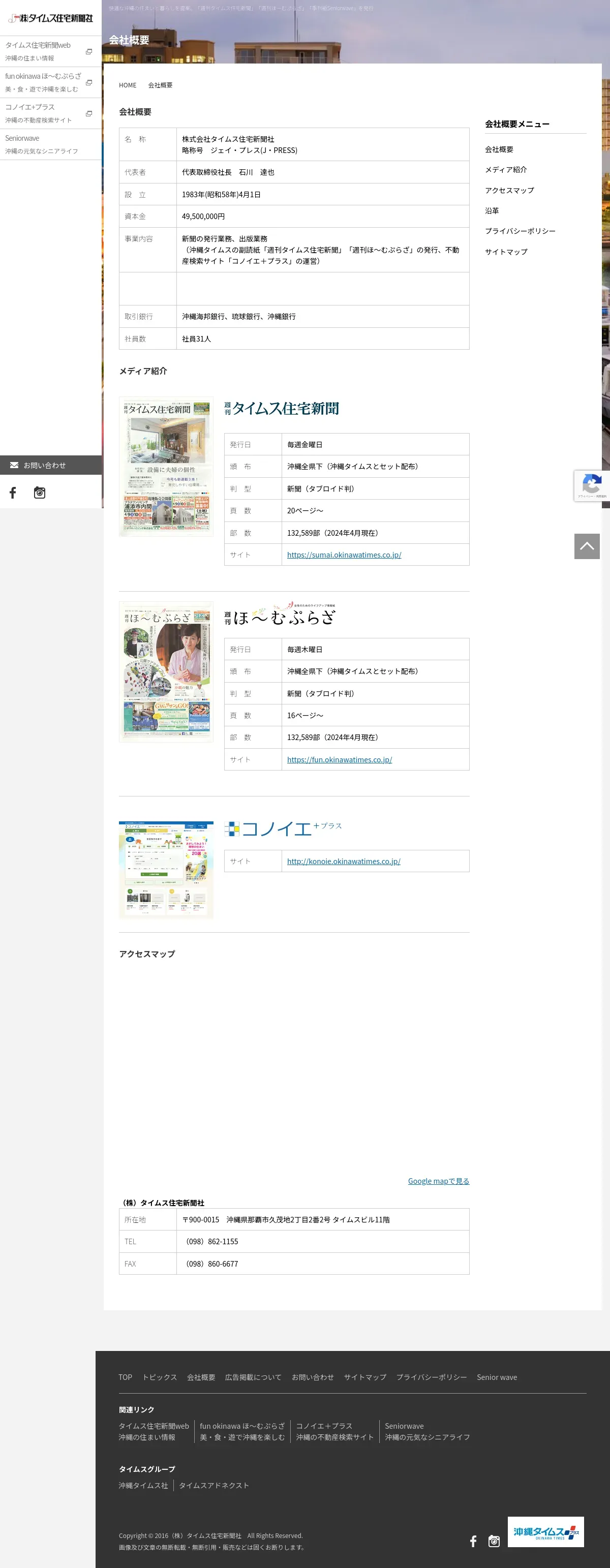Open footer コノイエ+プラス related link
The width and height of the screenshot is (610, 1568).
335,1431
